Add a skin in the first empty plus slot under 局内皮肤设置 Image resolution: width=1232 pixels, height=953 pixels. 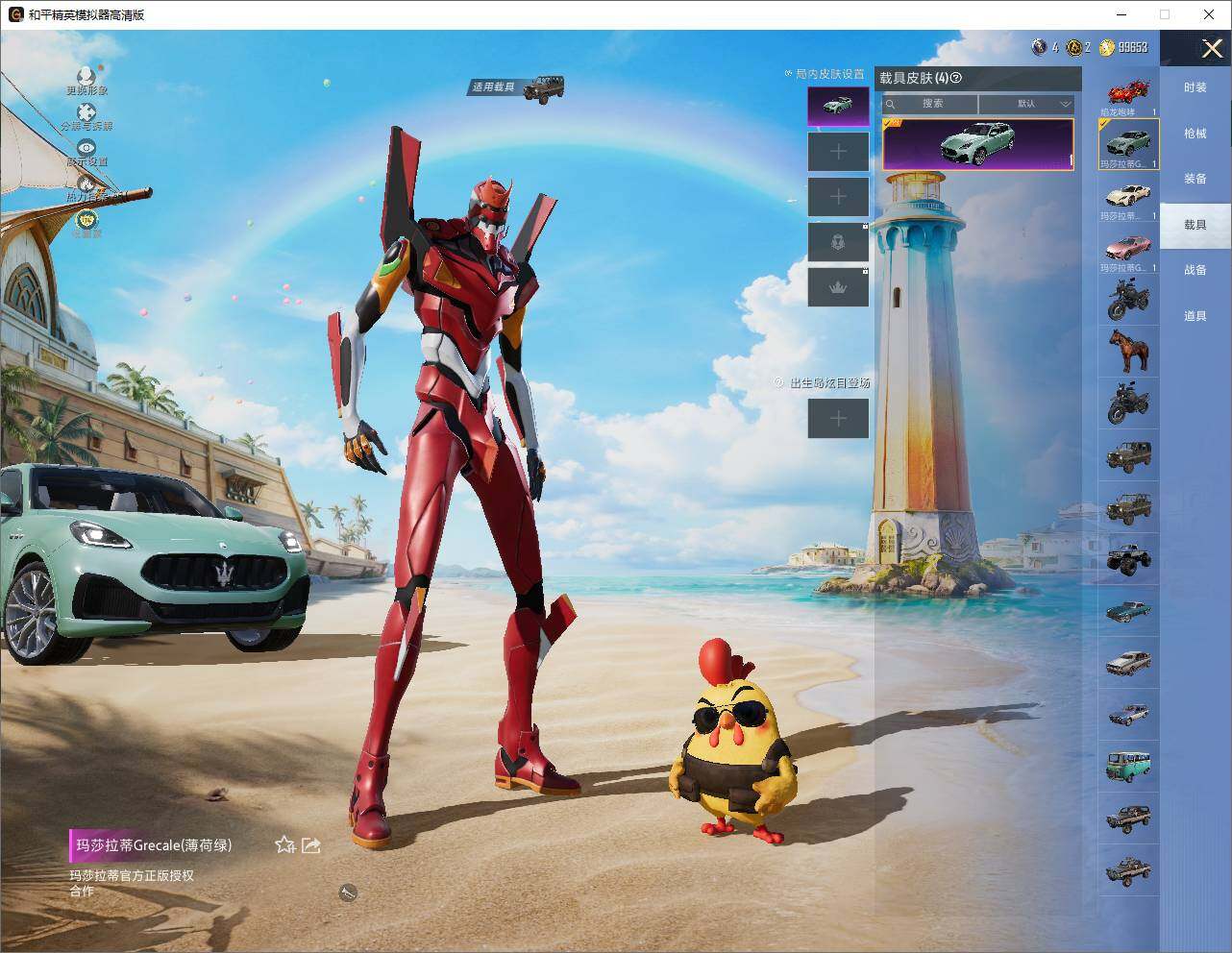[838, 151]
